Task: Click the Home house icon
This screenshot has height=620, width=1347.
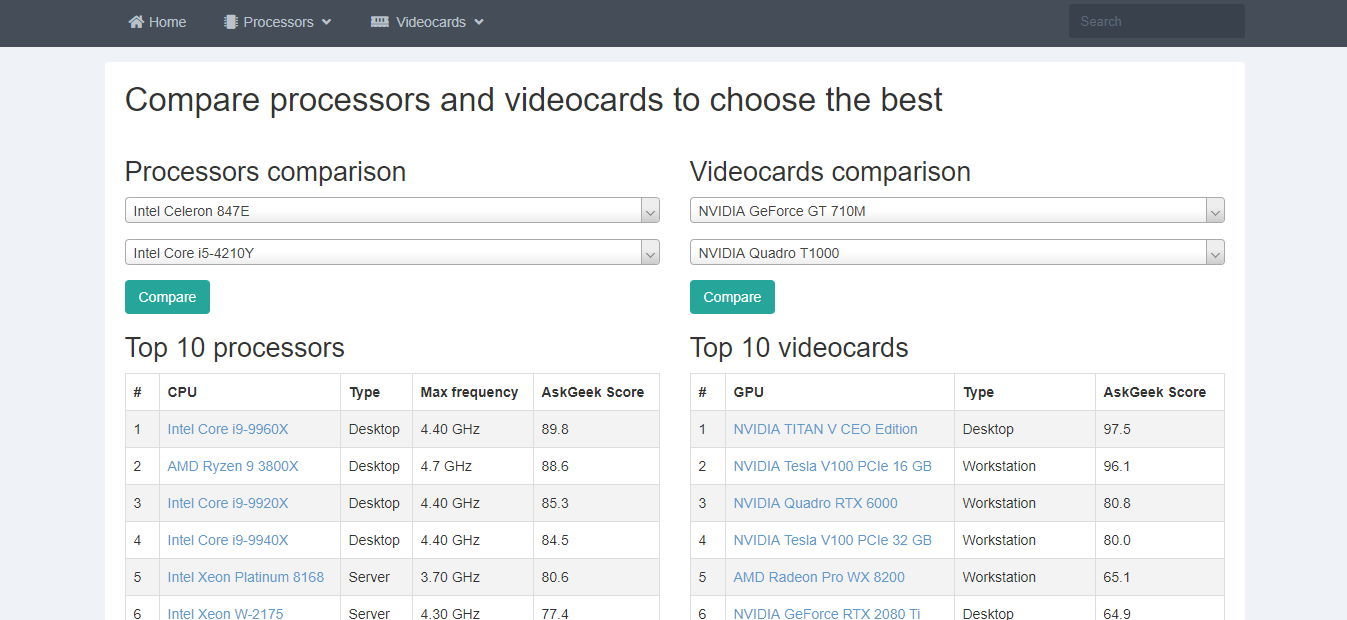Action: coord(136,22)
